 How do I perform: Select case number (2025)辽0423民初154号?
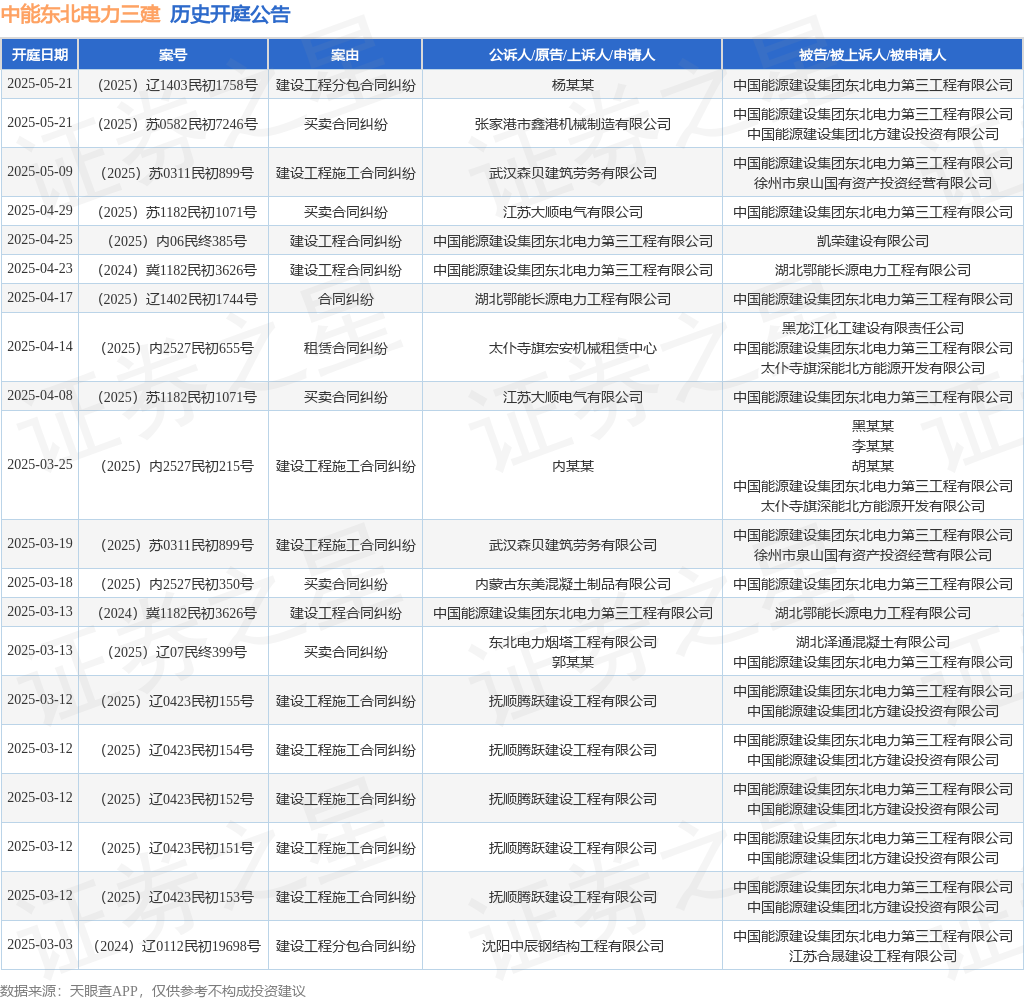[x=176, y=750]
